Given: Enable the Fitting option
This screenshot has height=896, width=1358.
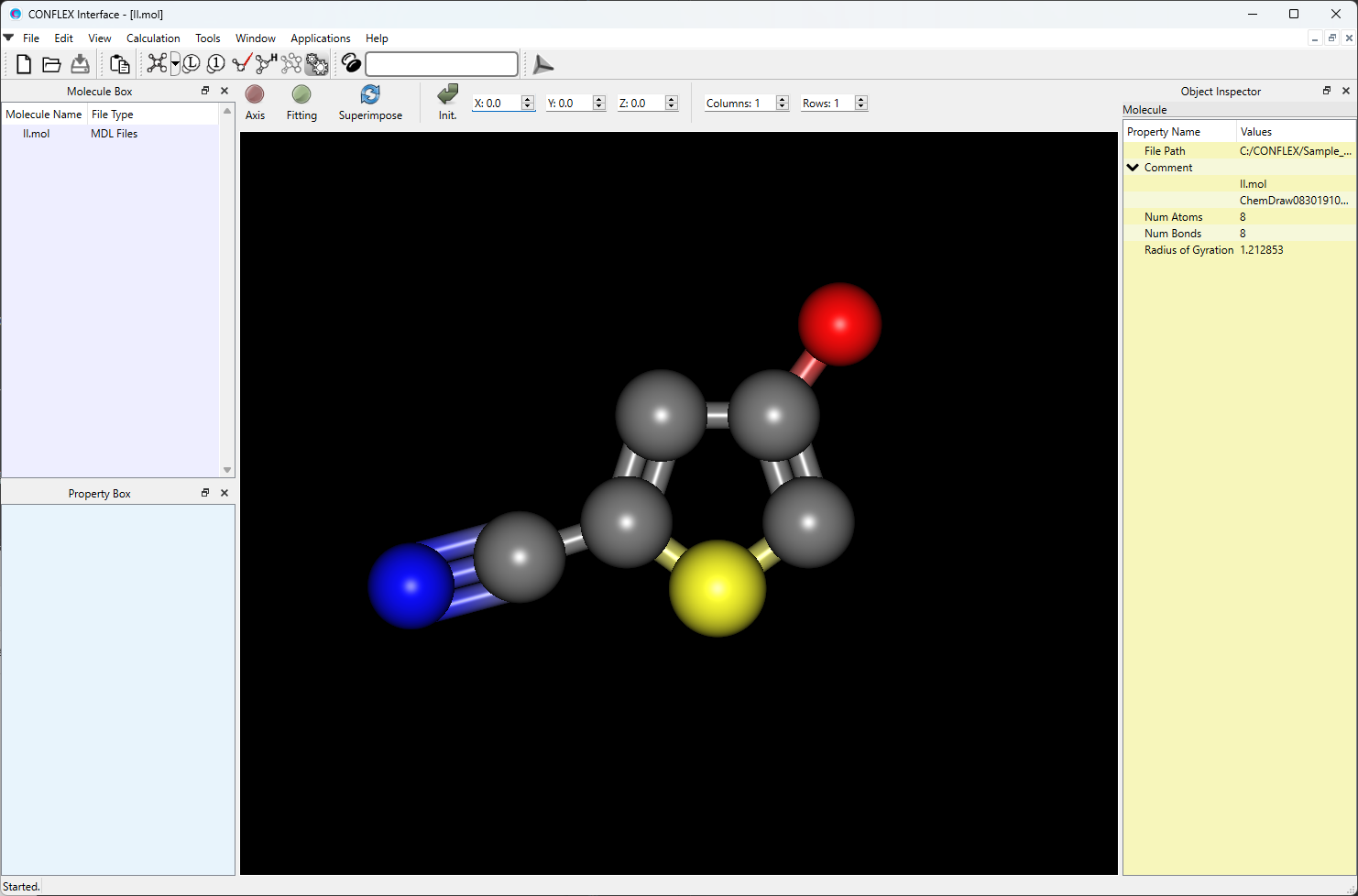Looking at the screenshot, I should click(301, 103).
